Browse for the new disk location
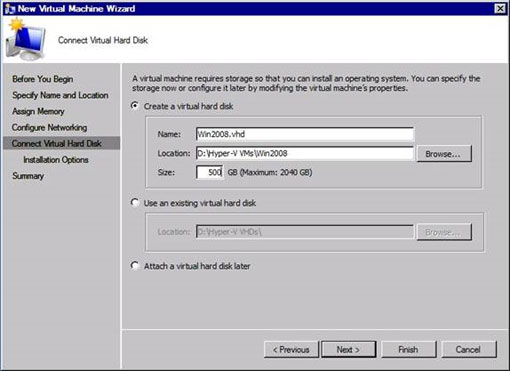The image size is (510, 371). (444, 154)
